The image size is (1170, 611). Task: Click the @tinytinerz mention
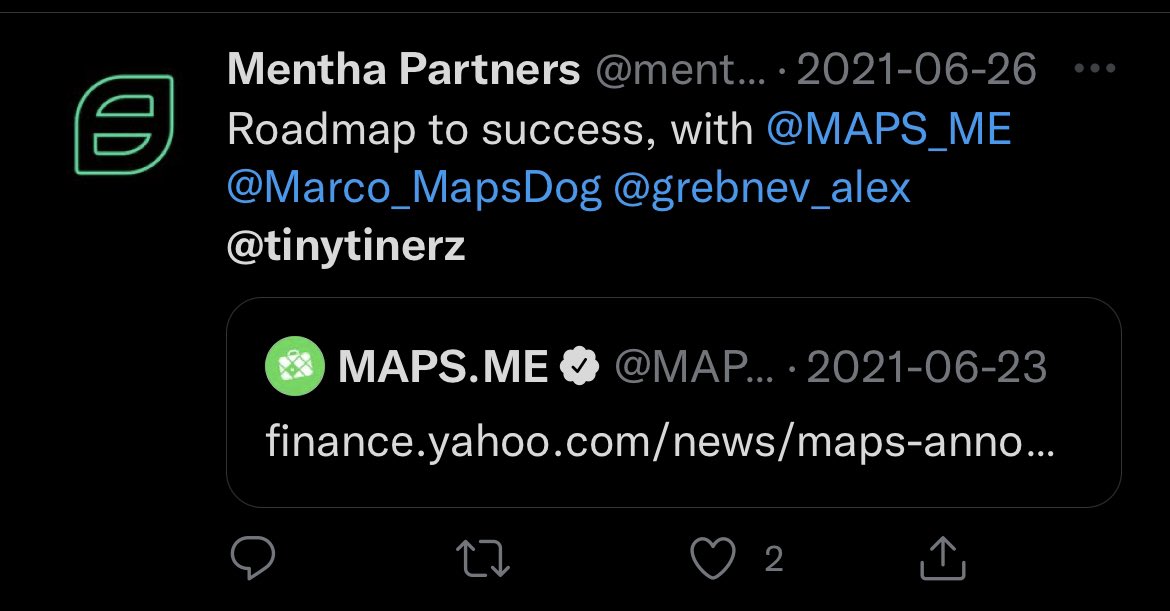(x=346, y=246)
